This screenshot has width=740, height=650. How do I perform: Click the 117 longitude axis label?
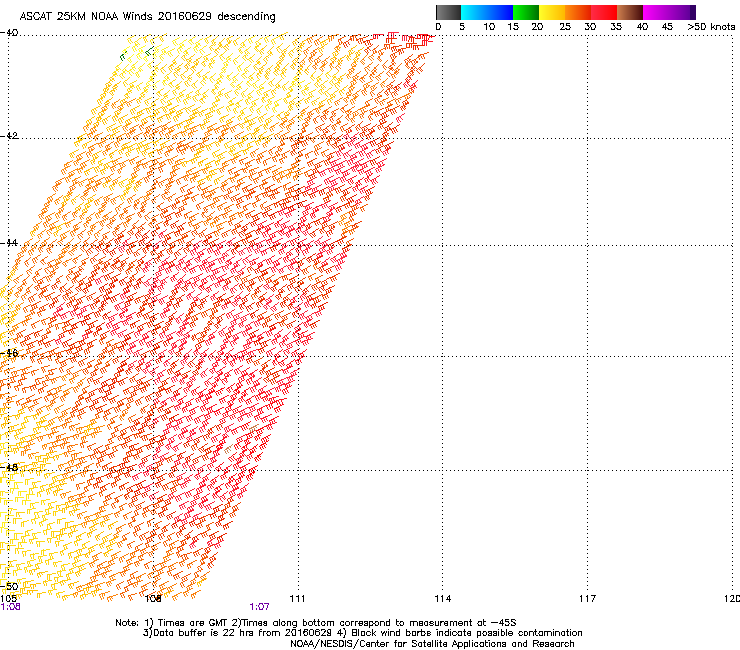click(x=588, y=599)
